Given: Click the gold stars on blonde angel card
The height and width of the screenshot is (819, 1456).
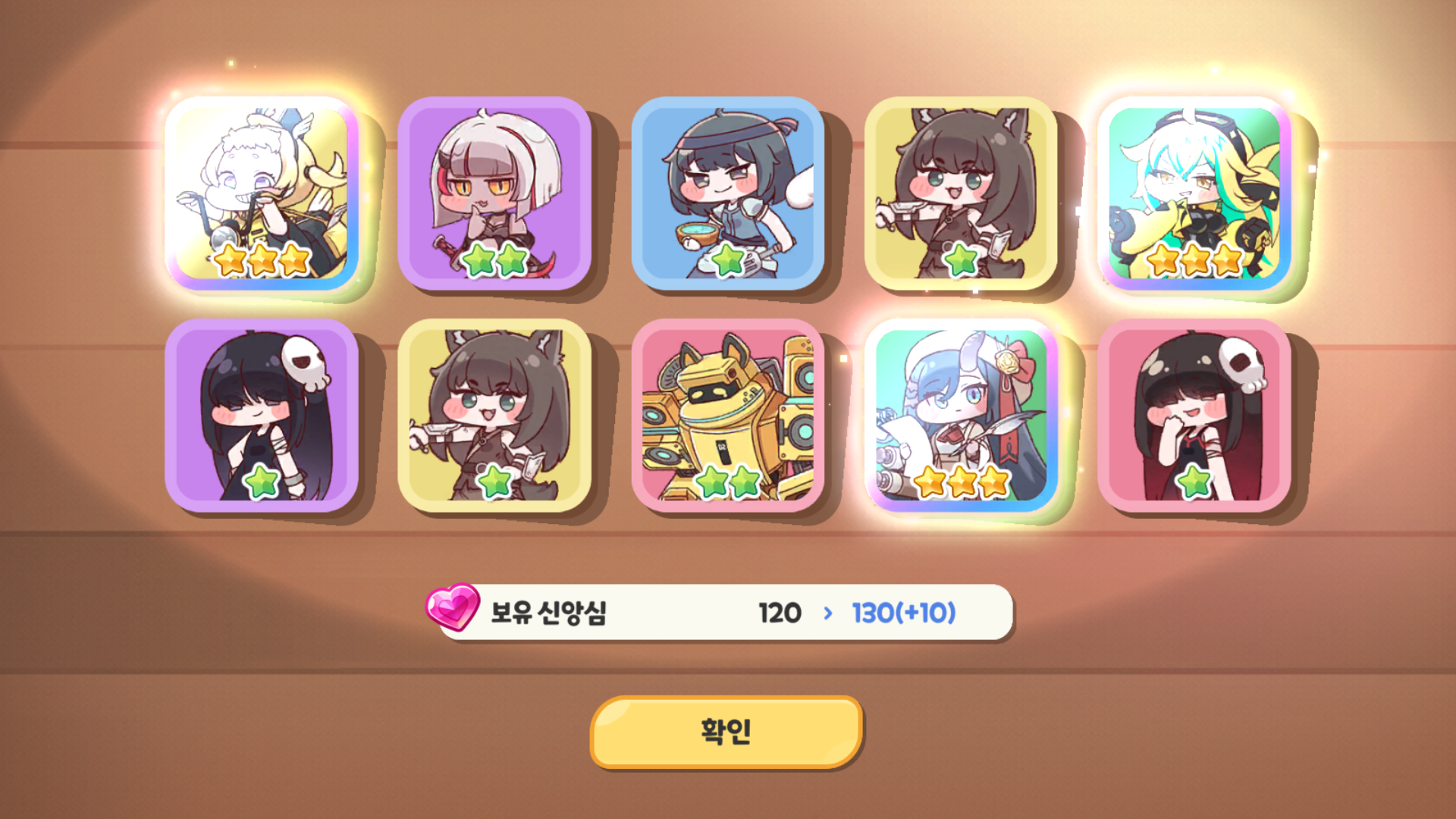Looking at the screenshot, I should point(262,260).
